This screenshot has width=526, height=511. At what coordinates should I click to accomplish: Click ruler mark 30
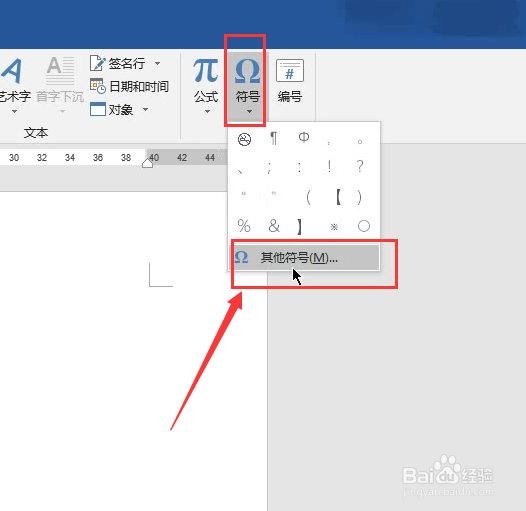click(x=14, y=157)
